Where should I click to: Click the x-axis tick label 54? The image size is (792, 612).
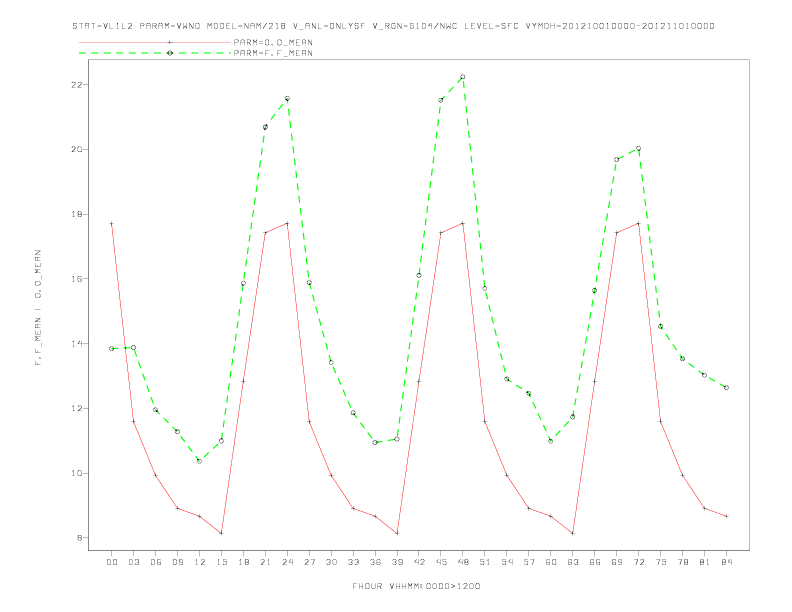pos(507,562)
